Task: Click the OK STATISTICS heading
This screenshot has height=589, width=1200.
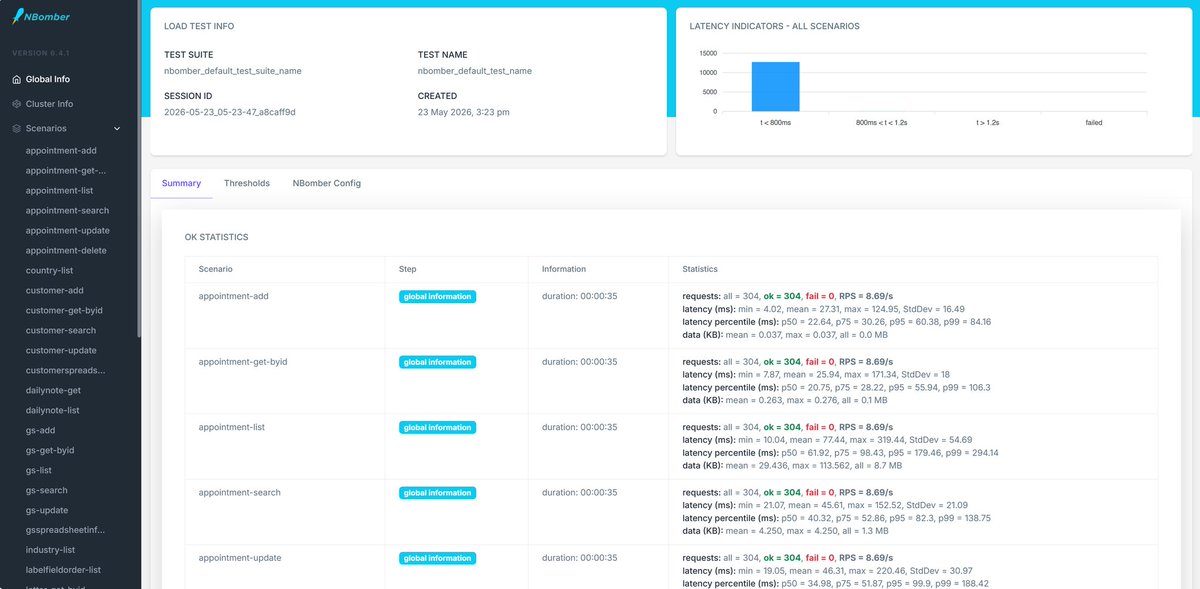Action: (217, 238)
